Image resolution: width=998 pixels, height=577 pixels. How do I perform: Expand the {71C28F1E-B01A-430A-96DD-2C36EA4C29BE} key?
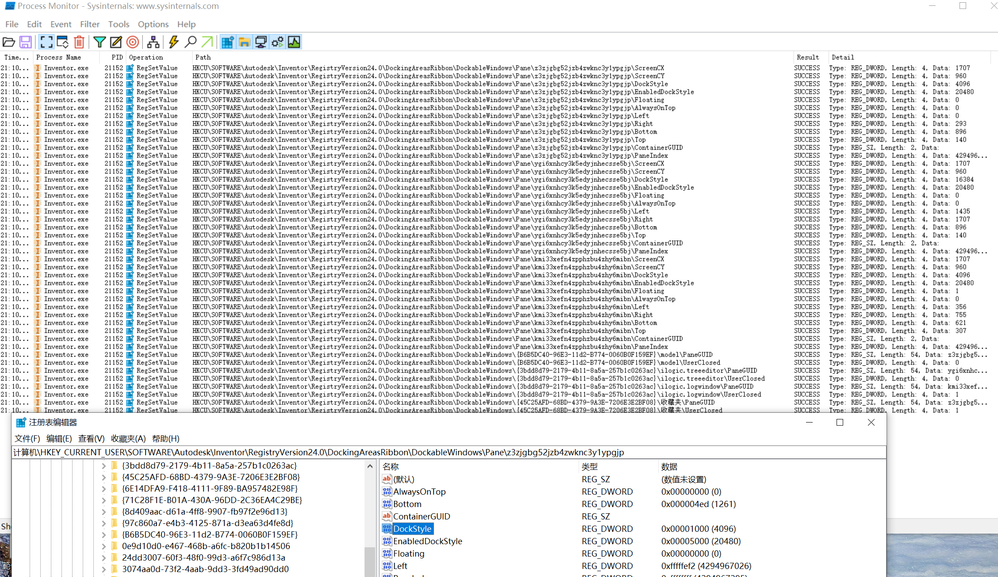tap(104, 501)
